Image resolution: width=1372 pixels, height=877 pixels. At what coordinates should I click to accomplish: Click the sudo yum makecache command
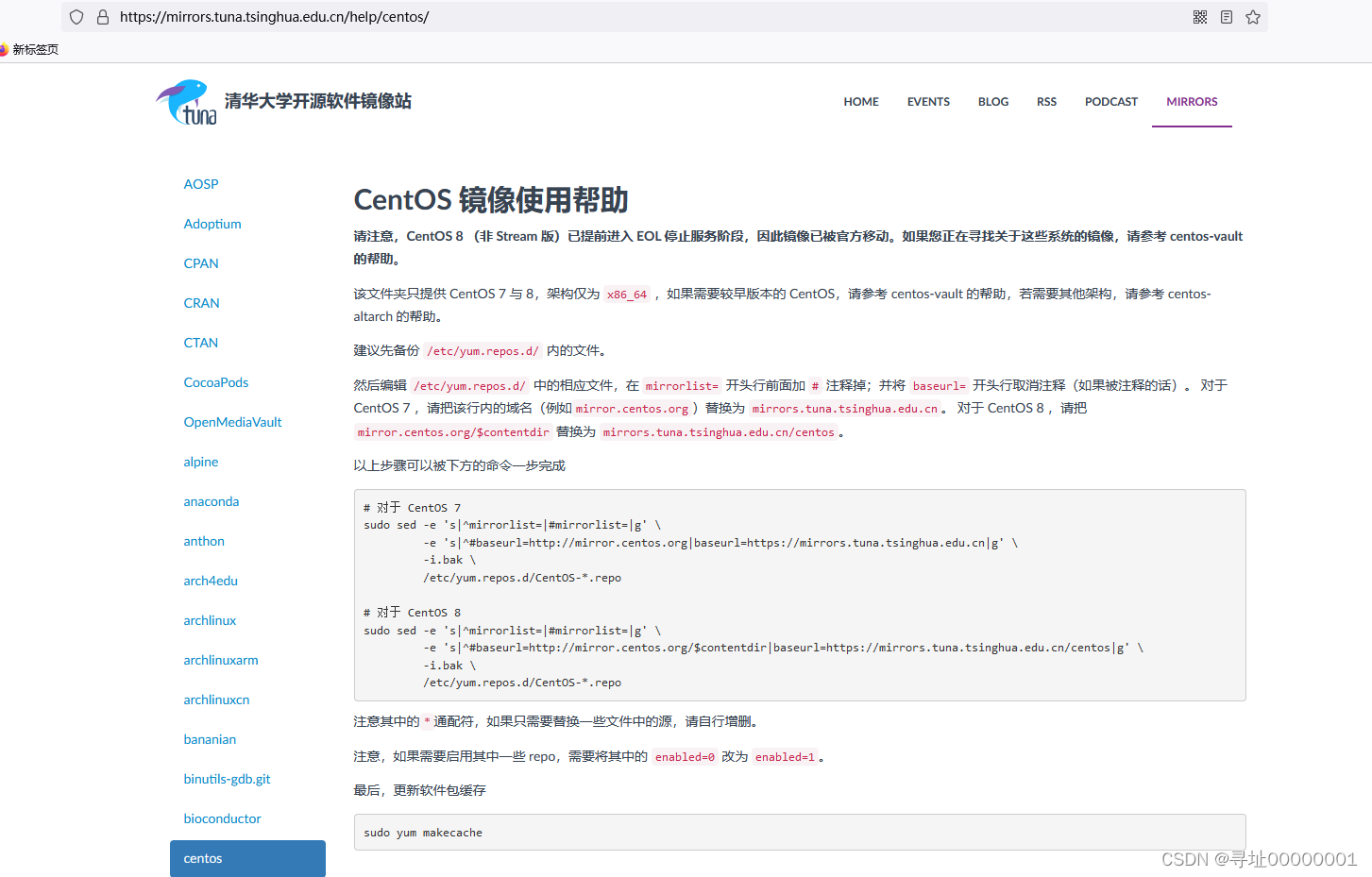[423, 833]
